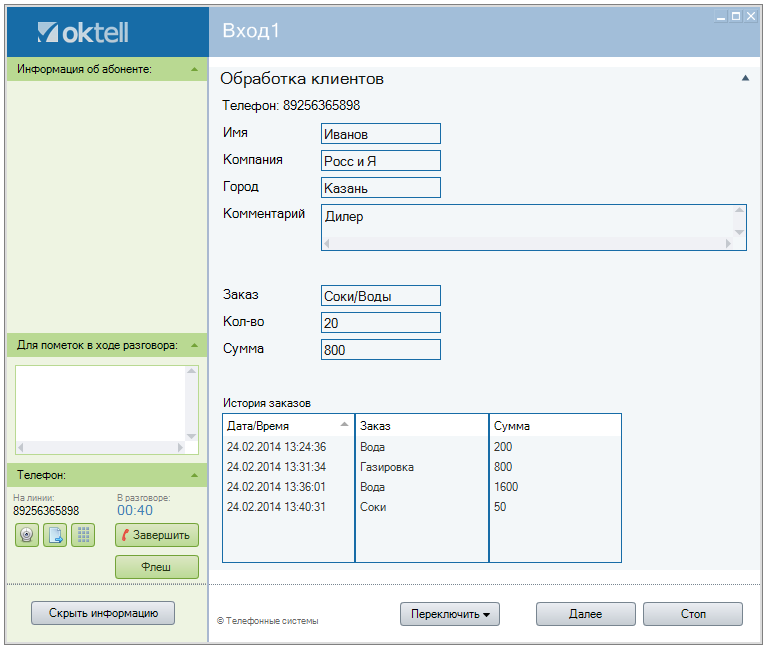Click the file transfer document icon
This screenshot has height=648, width=766.
point(55,535)
